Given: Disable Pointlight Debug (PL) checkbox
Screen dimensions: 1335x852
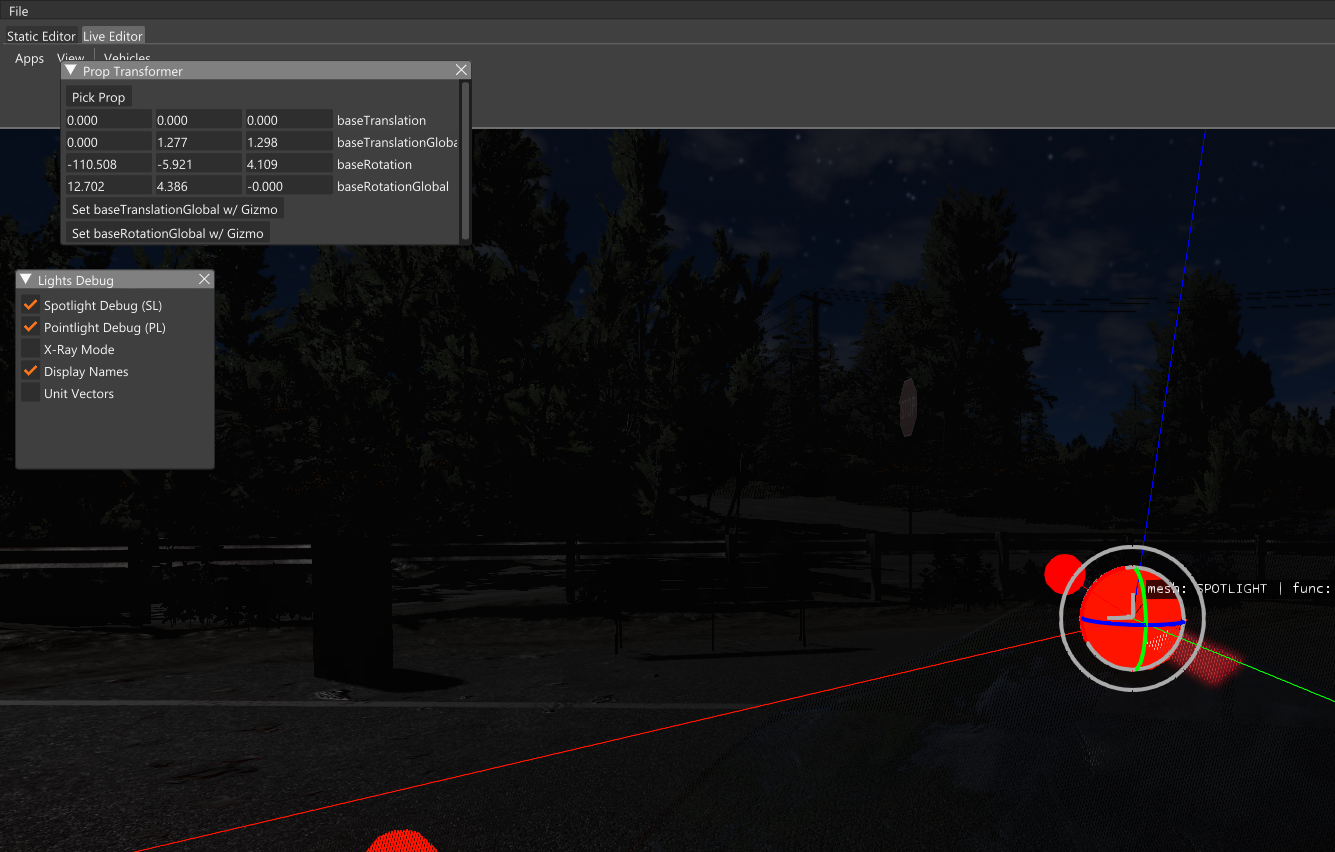Looking at the screenshot, I should (31, 327).
